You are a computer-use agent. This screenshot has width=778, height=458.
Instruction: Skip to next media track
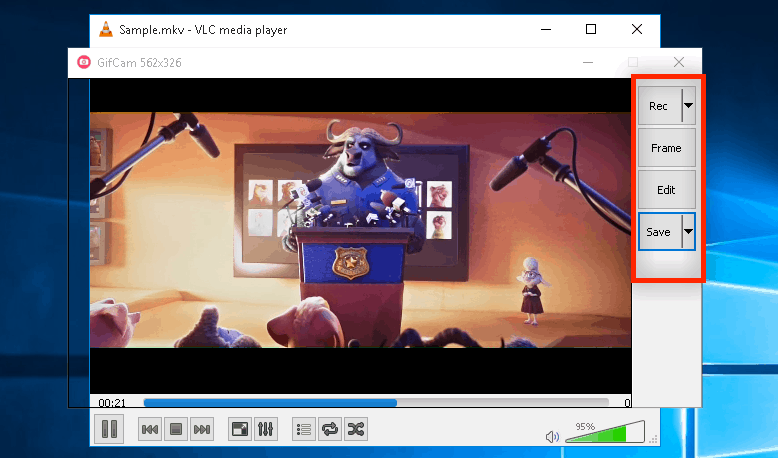201,430
